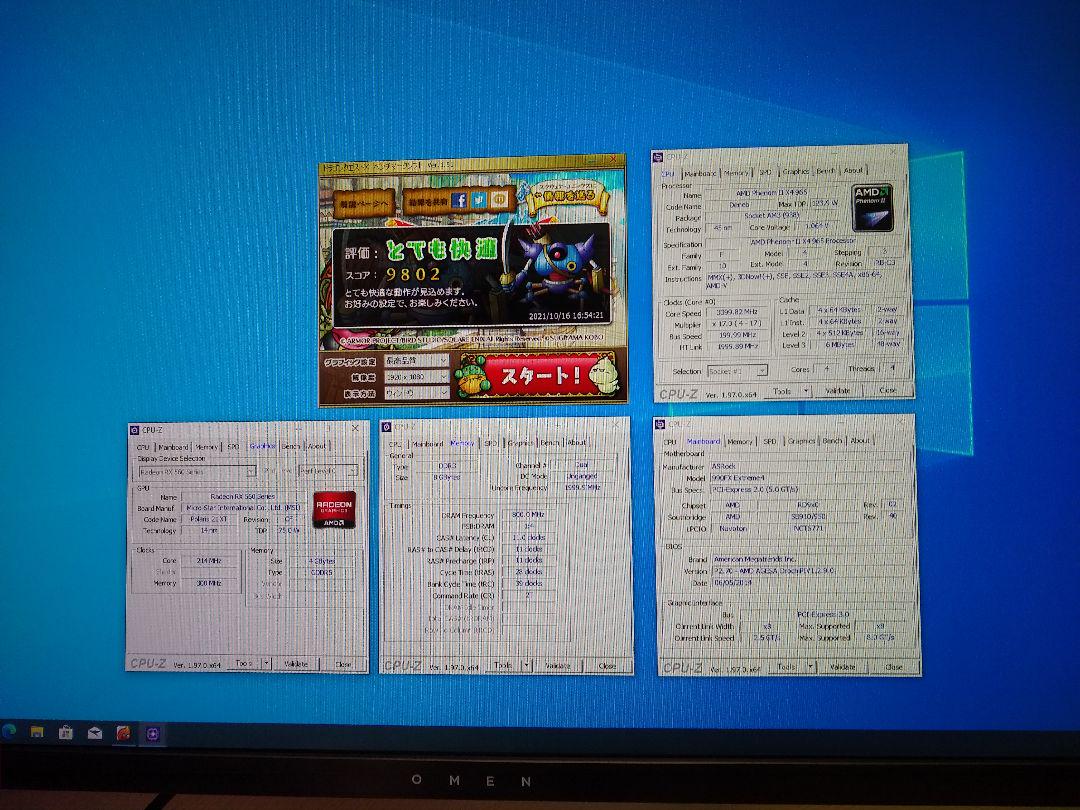This screenshot has width=1080, height=810.
Task: Select Graphics tab in CPU-Z Memory window
Action: click(x=521, y=443)
